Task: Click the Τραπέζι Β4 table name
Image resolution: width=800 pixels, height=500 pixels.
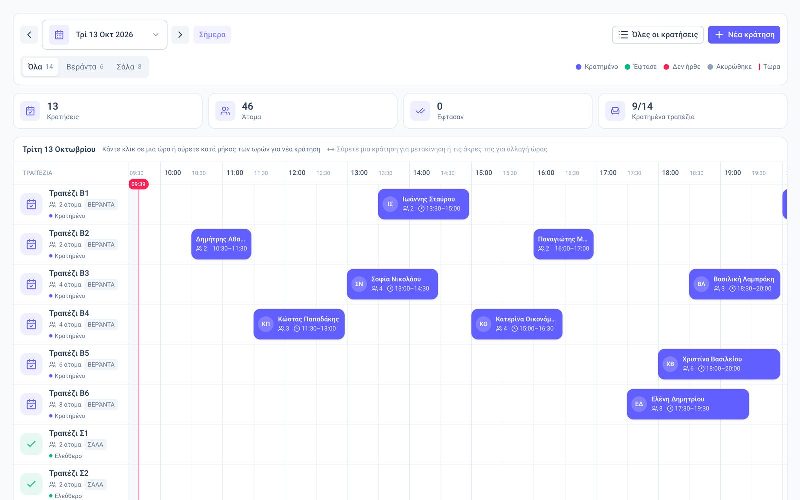Action: tap(69, 313)
